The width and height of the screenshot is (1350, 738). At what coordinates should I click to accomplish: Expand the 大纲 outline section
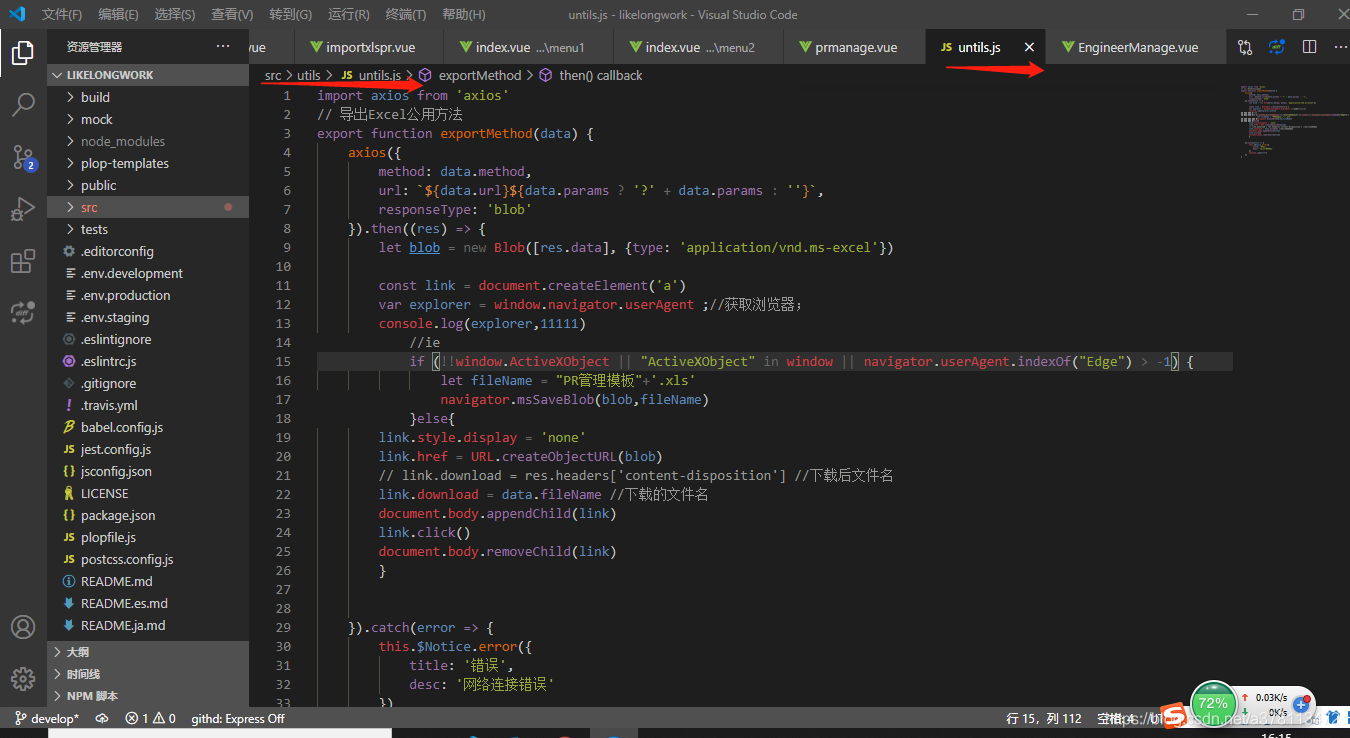click(x=148, y=652)
